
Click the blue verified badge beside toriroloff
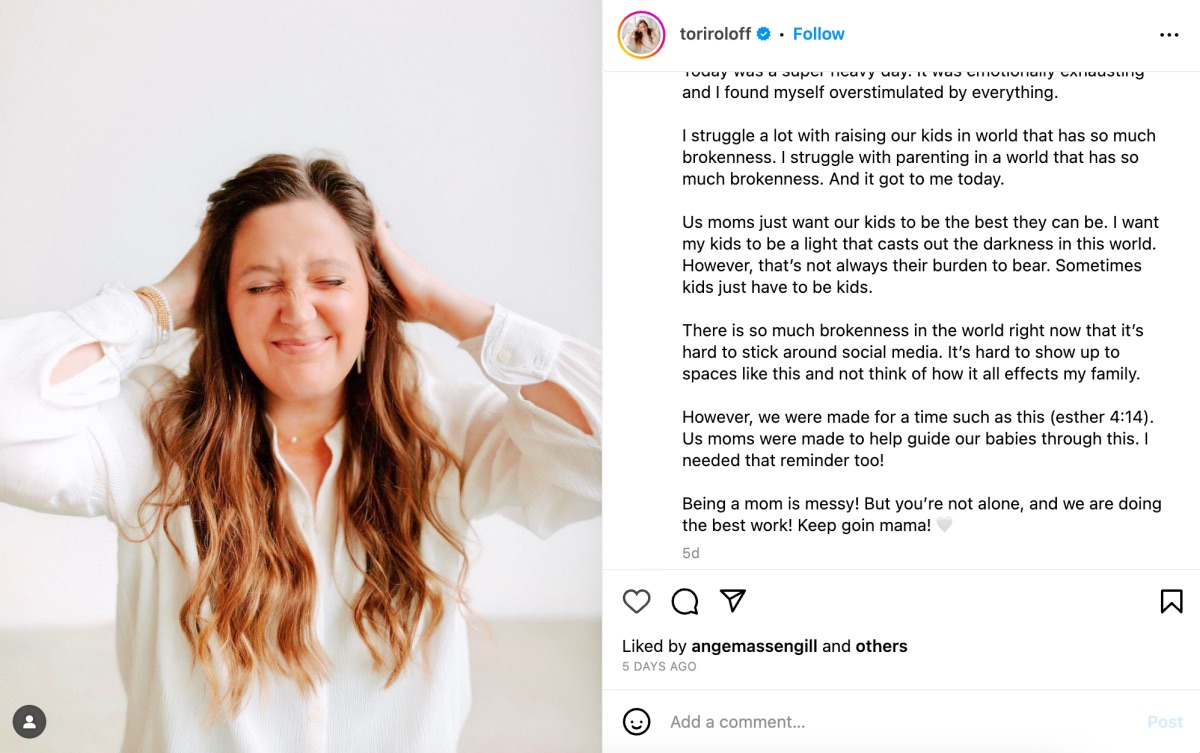762,33
